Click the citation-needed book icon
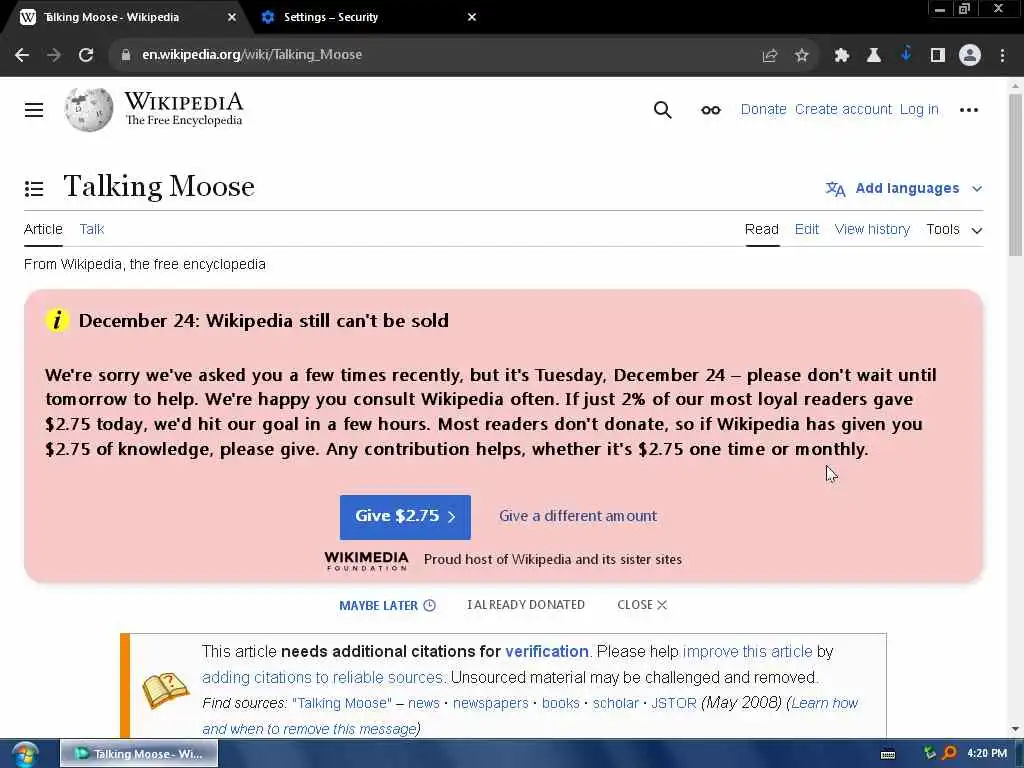 (166, 690)
